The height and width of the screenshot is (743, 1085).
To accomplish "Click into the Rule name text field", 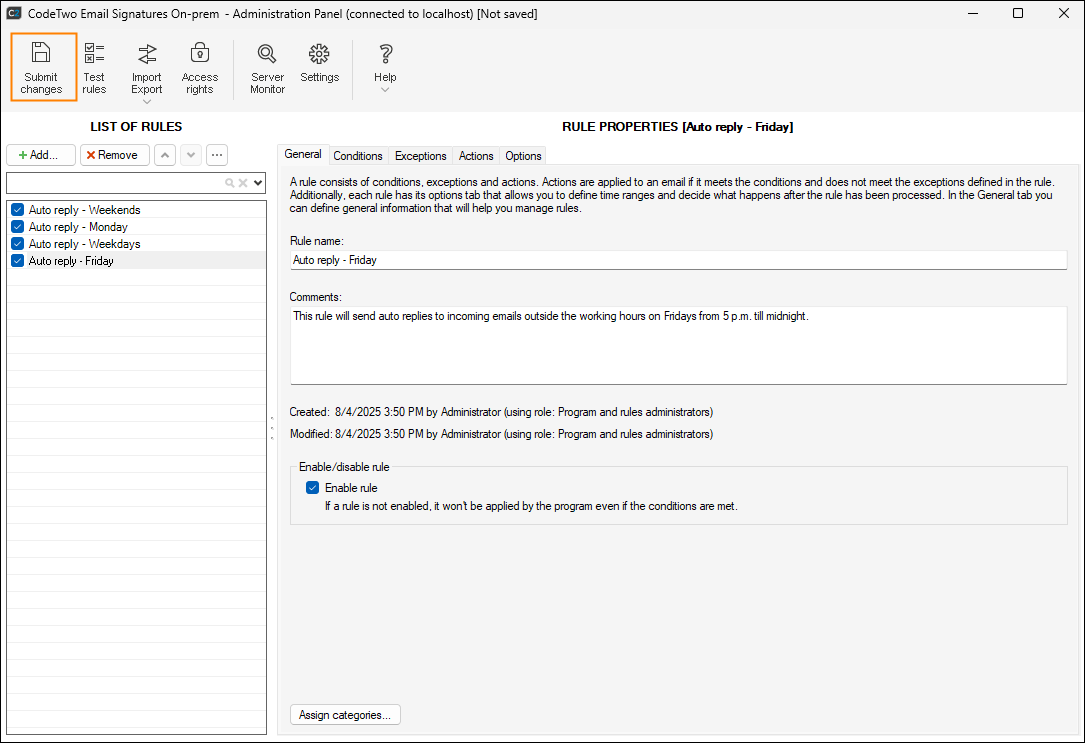I will click(678, 260).
